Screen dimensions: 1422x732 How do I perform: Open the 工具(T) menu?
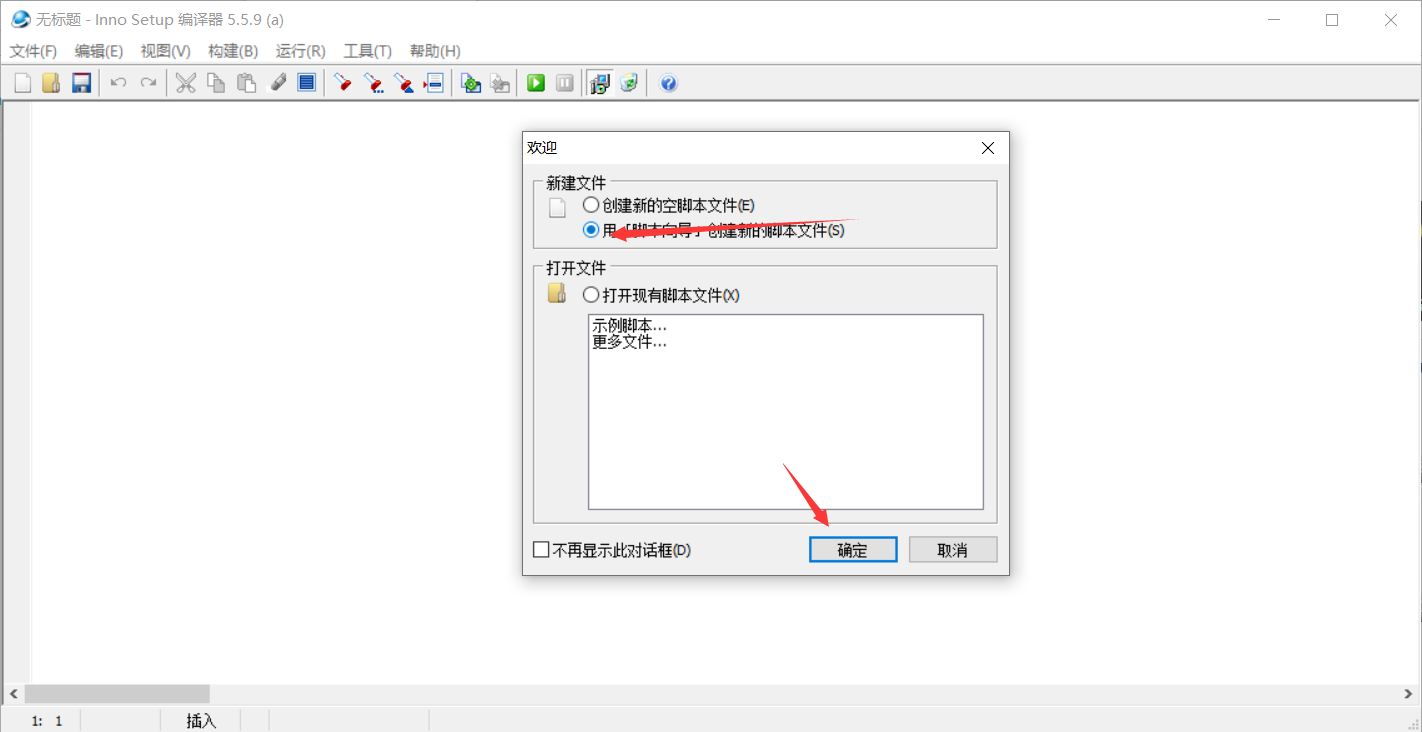point(368,51)
